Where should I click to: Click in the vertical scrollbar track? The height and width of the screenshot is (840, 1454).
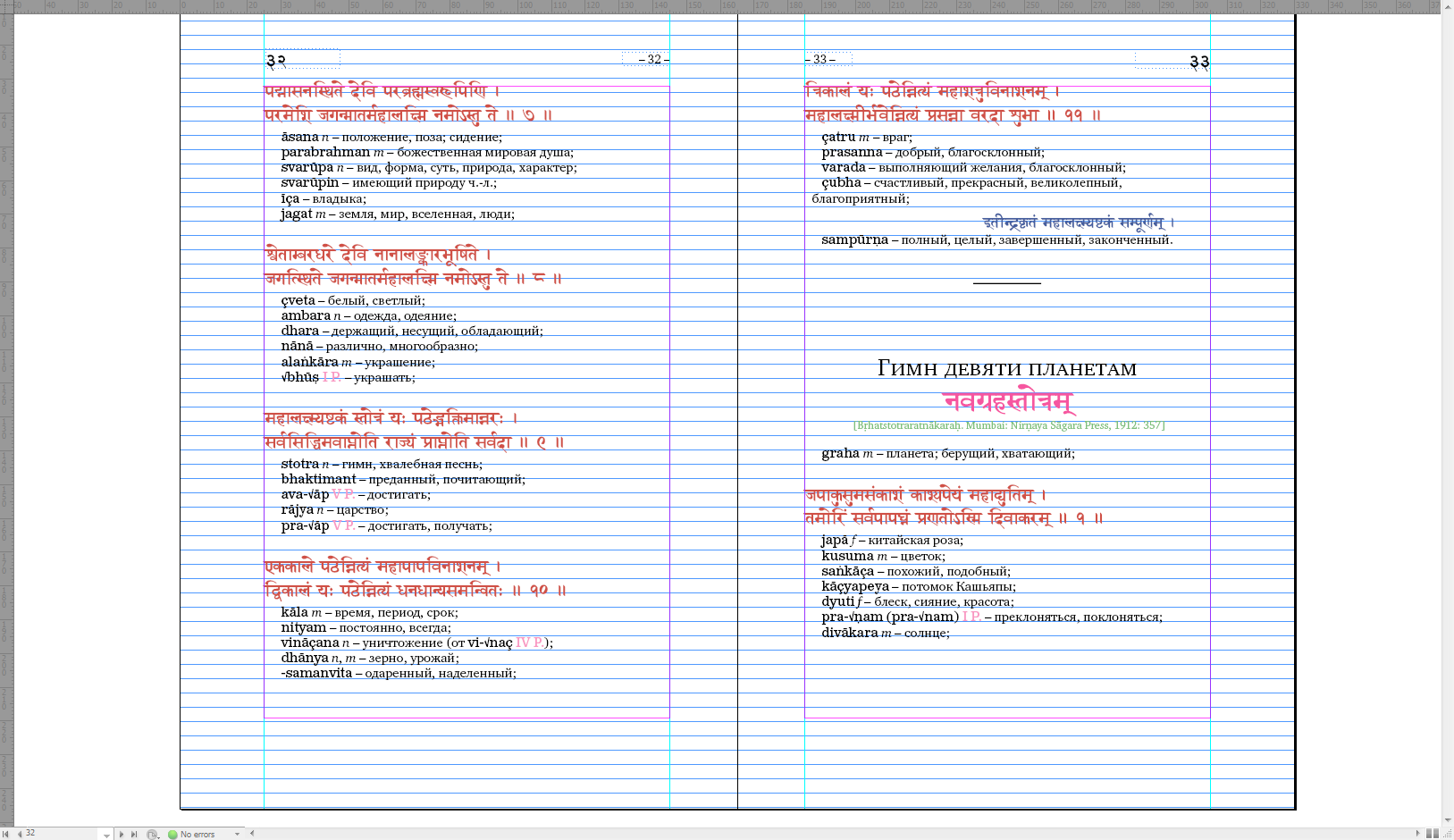1447,413
